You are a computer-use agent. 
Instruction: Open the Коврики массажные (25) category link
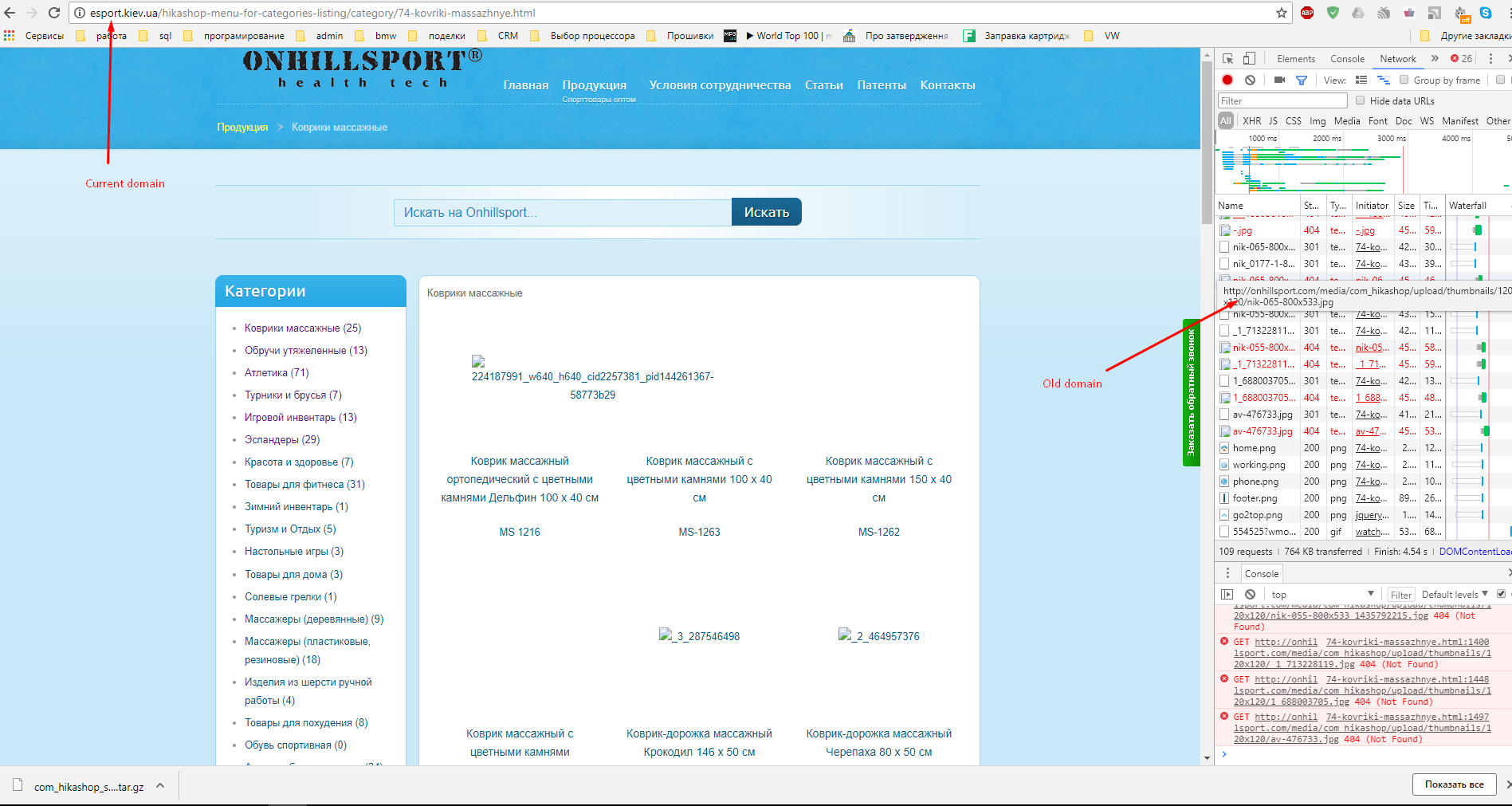click(303, 328)
